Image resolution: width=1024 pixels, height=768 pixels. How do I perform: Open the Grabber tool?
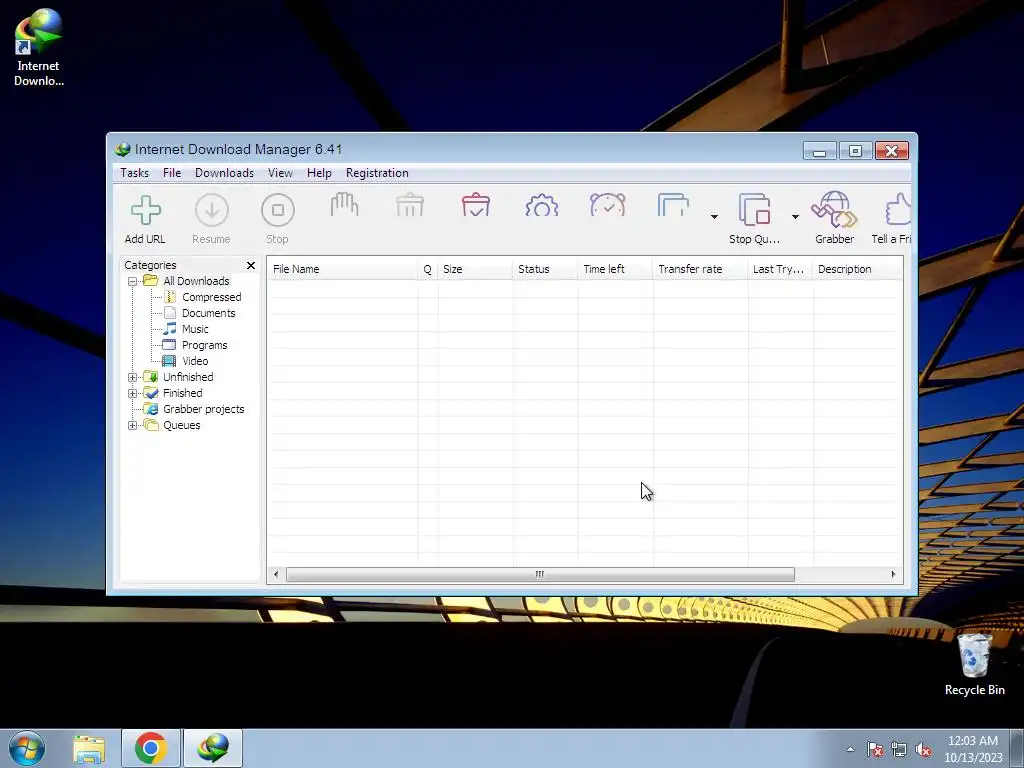(x=834, y=219)
